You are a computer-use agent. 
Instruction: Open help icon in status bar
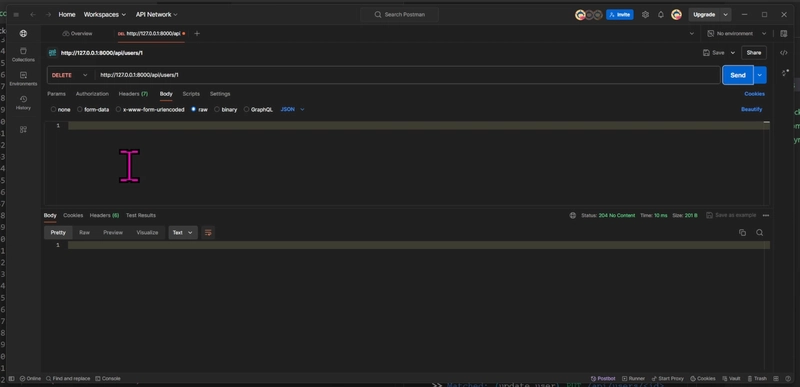tap(788, 379)
